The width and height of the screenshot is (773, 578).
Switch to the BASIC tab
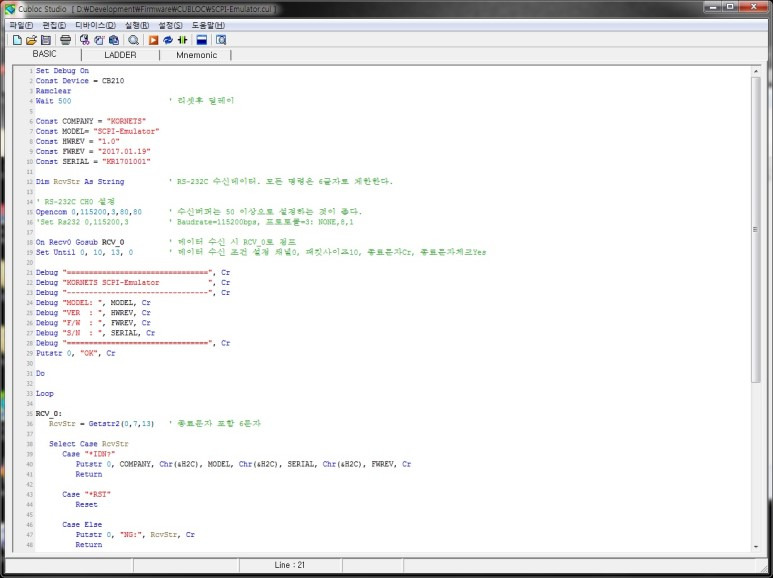pyautogui.click(x=44, y=54)
